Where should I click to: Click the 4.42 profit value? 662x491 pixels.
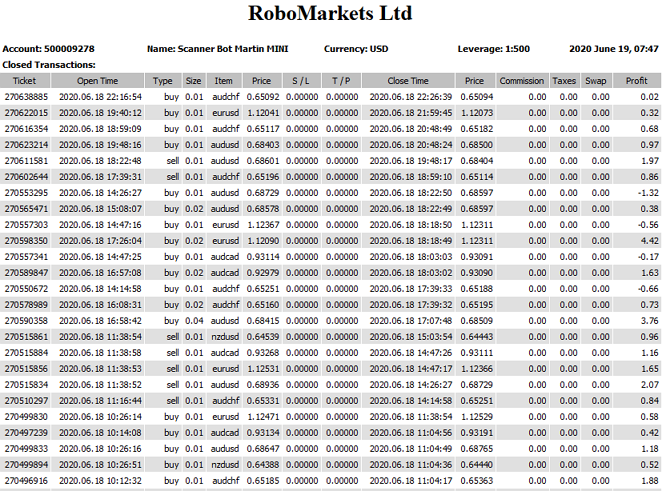[648, 241]
